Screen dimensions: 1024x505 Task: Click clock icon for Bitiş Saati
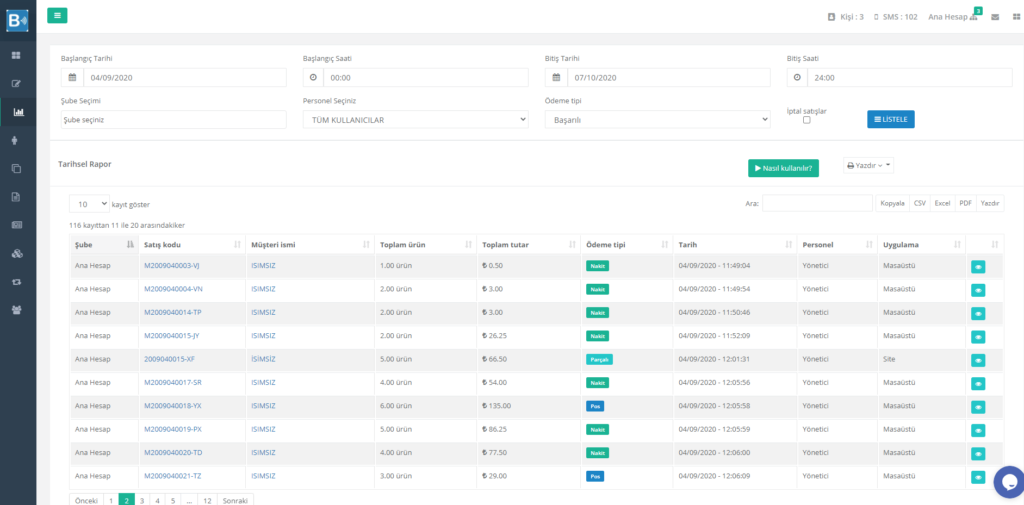tap(797, 78)
